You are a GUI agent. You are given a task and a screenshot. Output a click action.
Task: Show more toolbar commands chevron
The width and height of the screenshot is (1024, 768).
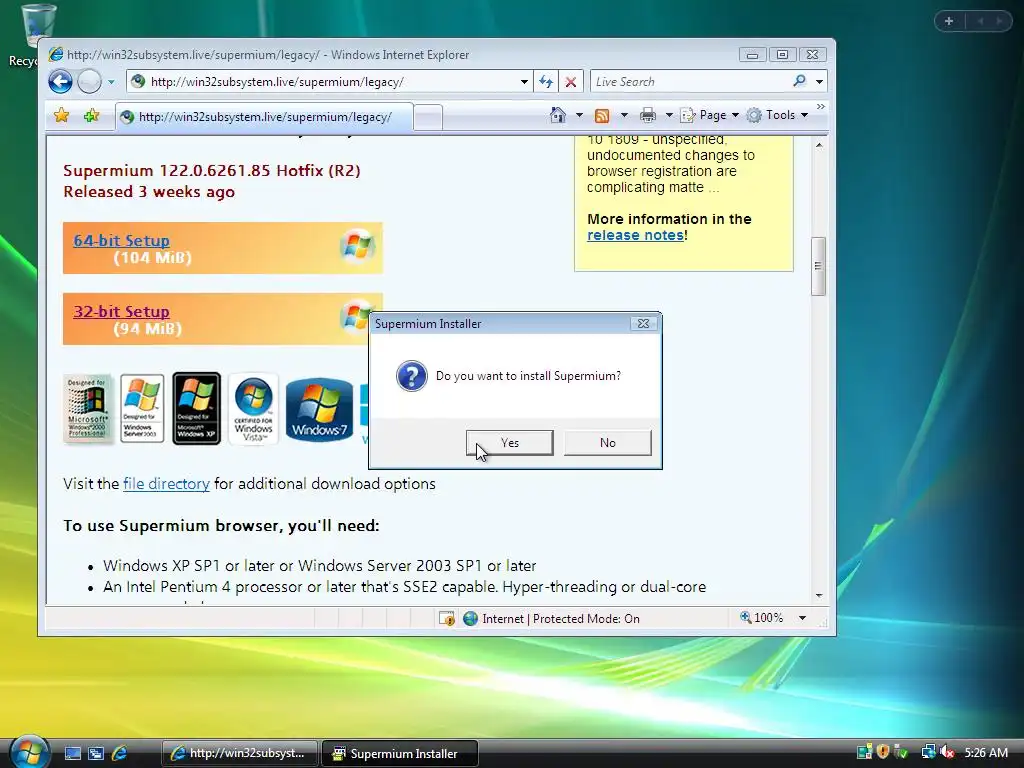pyautogui.click(x=820, y=106)
